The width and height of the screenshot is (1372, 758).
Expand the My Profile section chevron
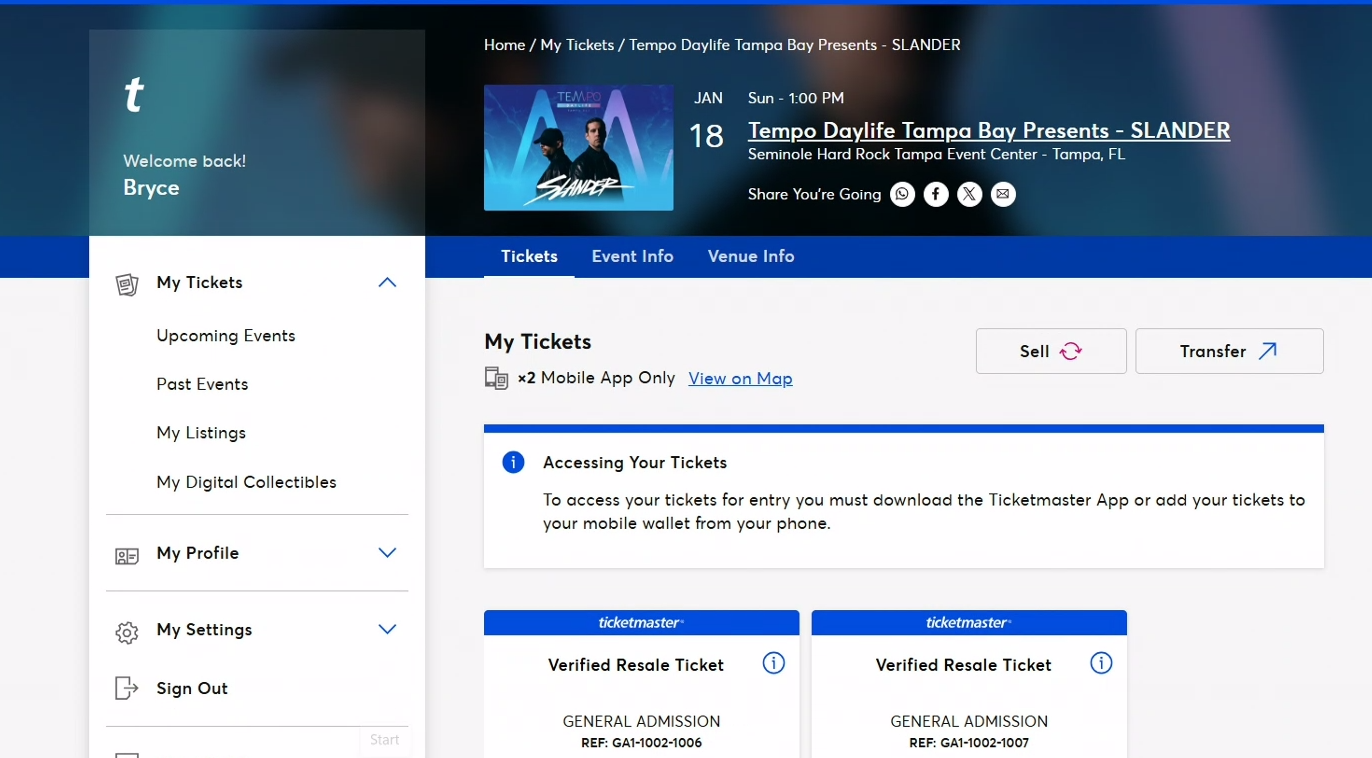(388, 553)
